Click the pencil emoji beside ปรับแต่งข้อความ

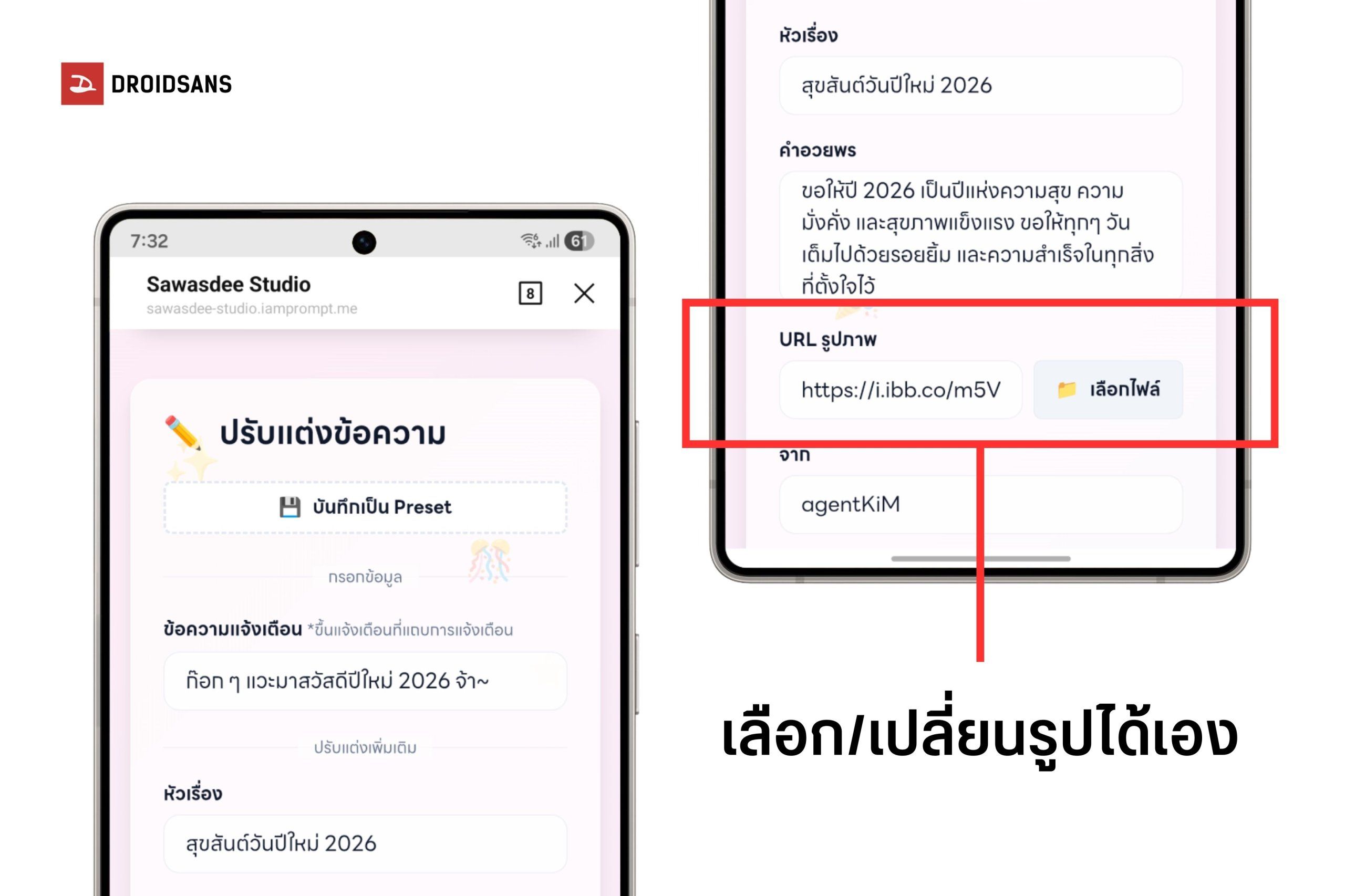(x=182, y=433)
